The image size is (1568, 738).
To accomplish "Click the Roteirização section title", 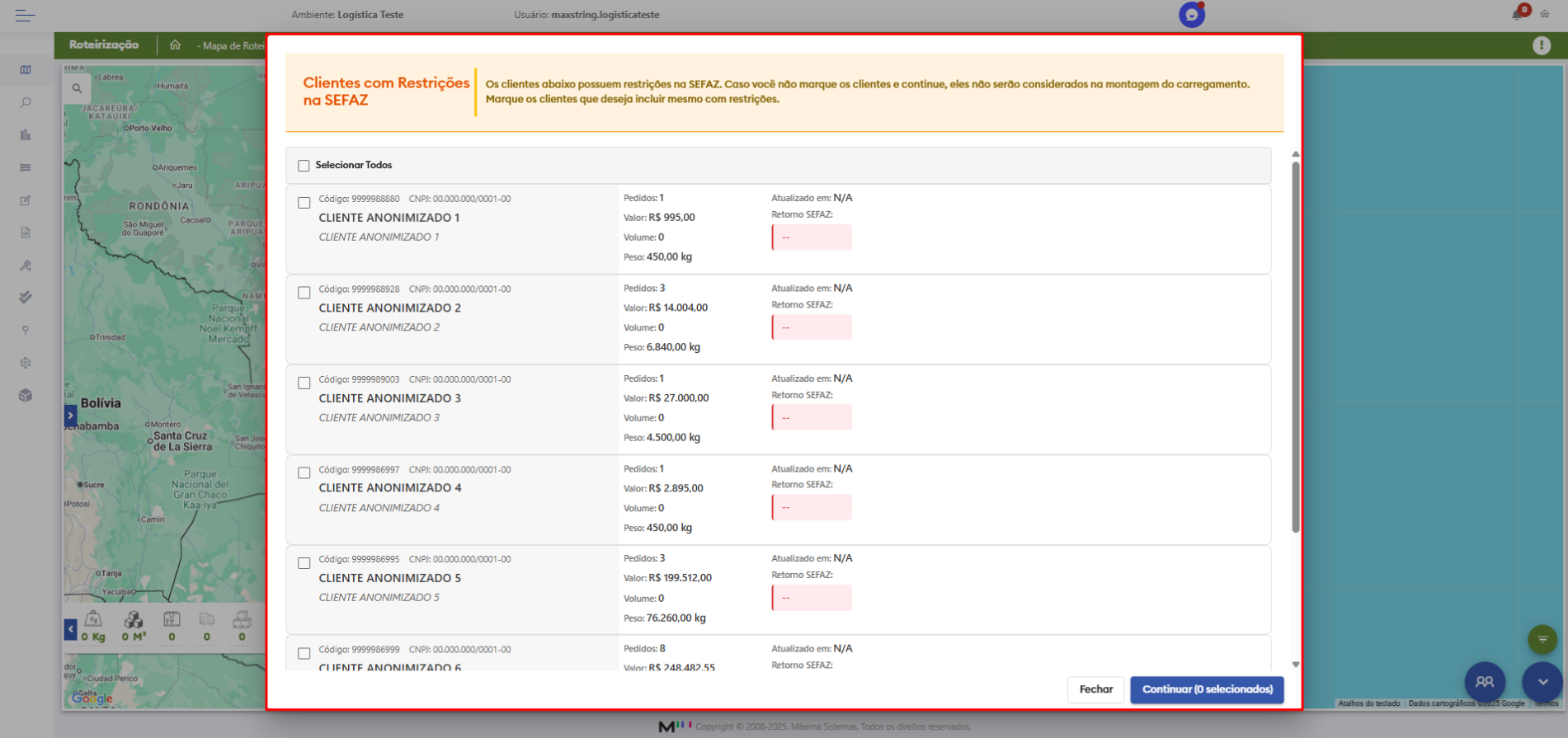I will click(104, 45).
